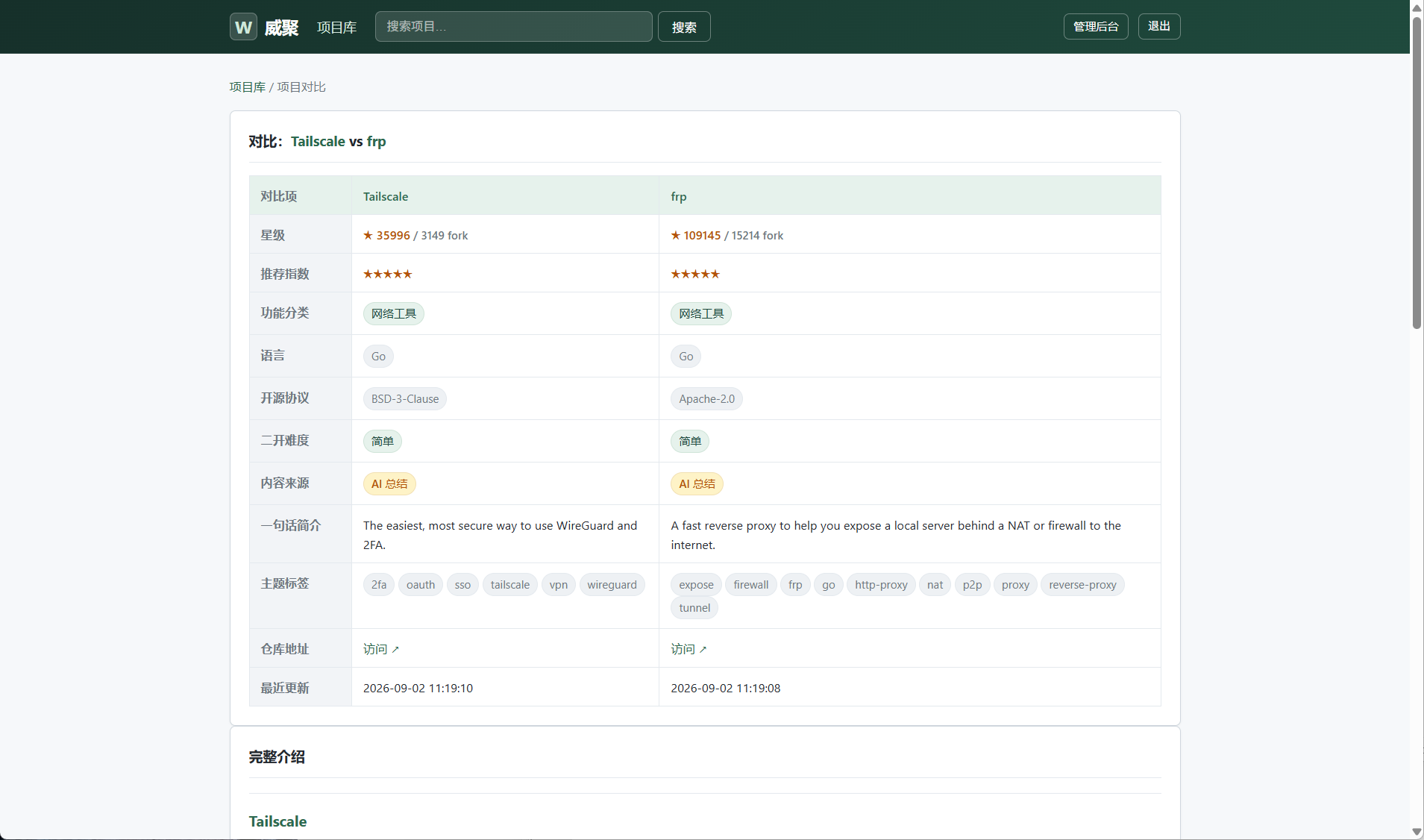Click Tailscale's 网络工具 category tag

tap(394, 313)
